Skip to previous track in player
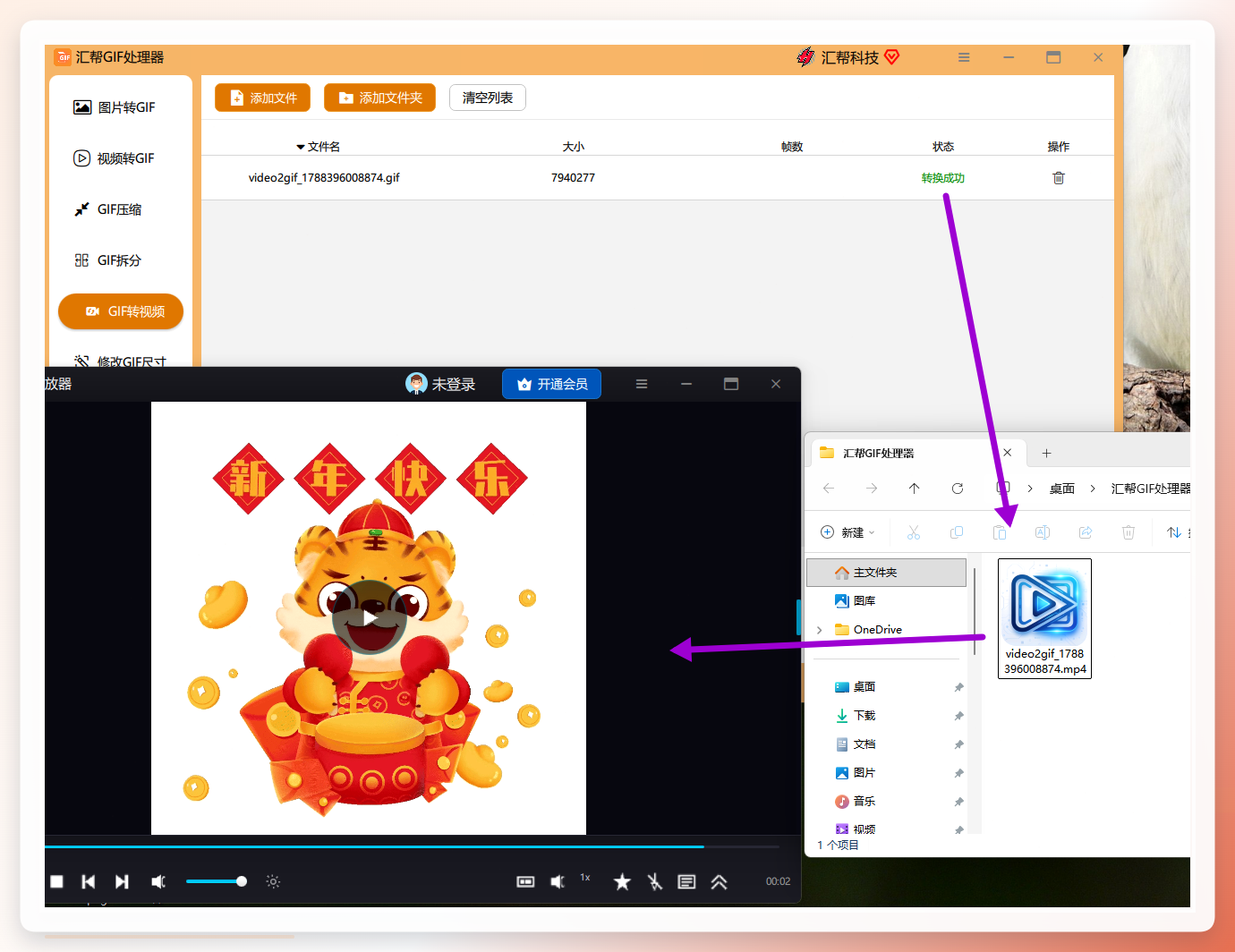This screenshot has height=952, width=1235. [x=89, y=881]
